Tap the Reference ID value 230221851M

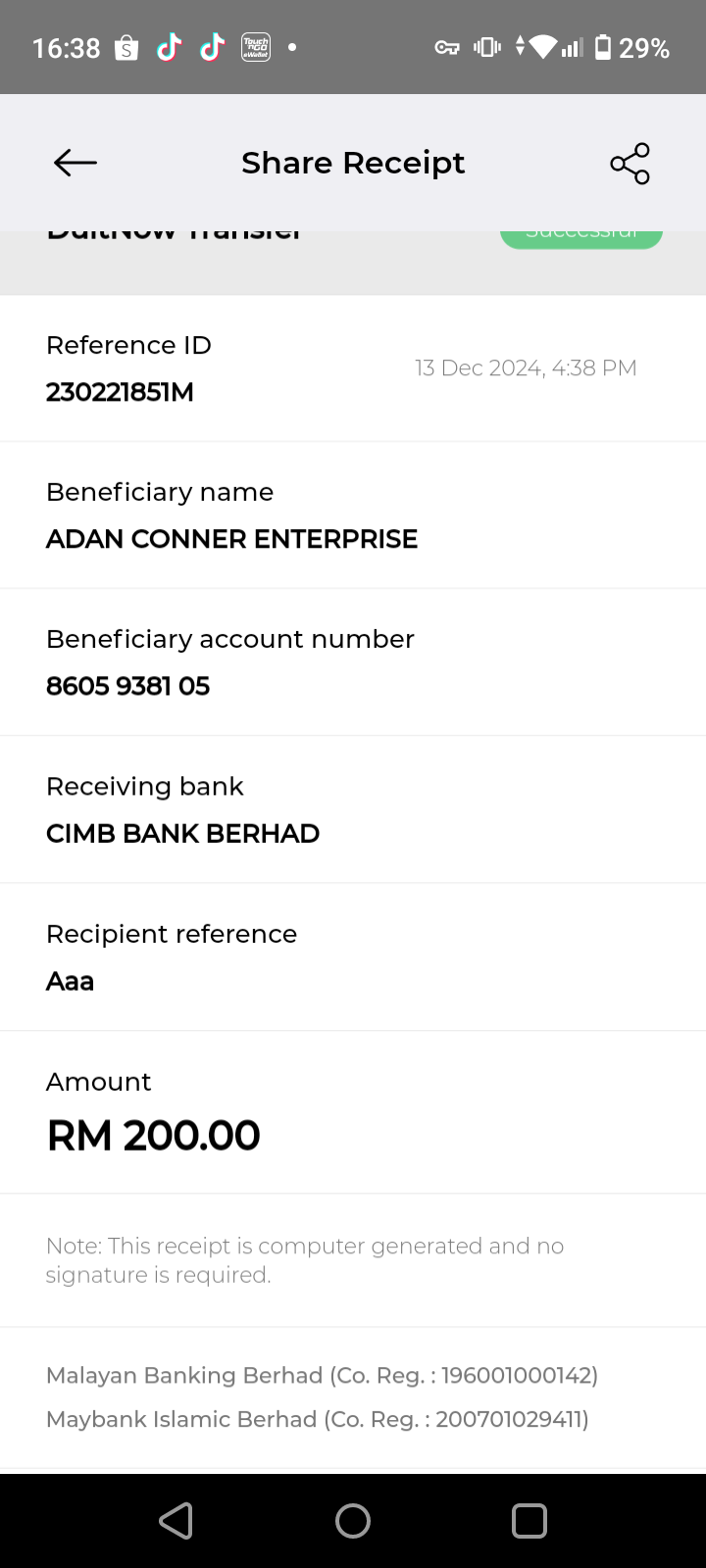[x=120, y=392]
